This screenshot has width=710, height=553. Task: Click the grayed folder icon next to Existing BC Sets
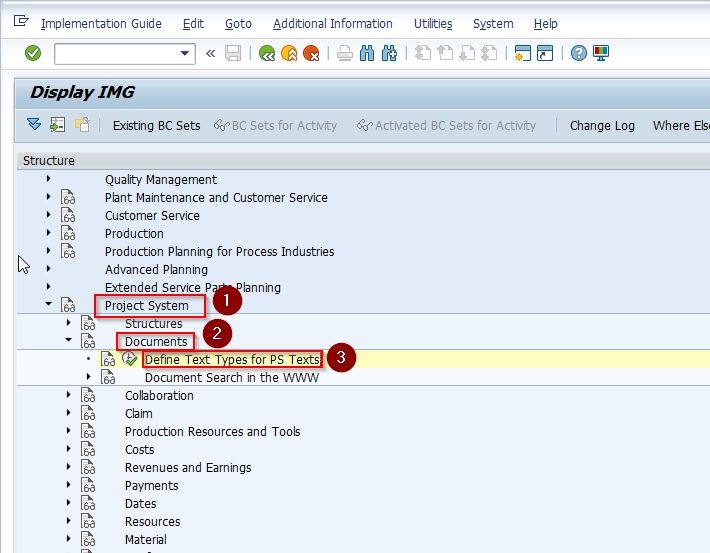point(82,124)
